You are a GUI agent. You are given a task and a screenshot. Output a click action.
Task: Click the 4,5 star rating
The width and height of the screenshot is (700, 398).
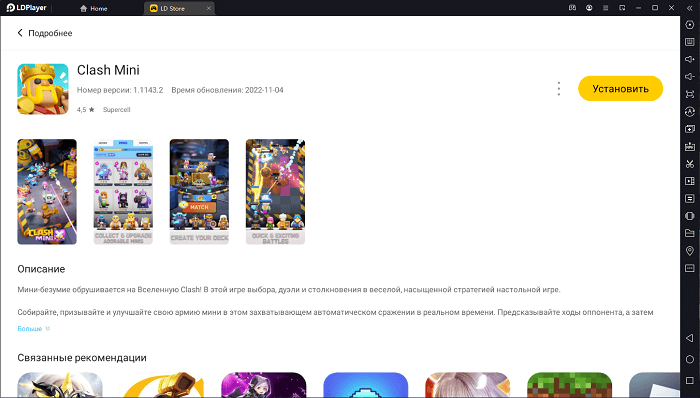click(85, 110)
